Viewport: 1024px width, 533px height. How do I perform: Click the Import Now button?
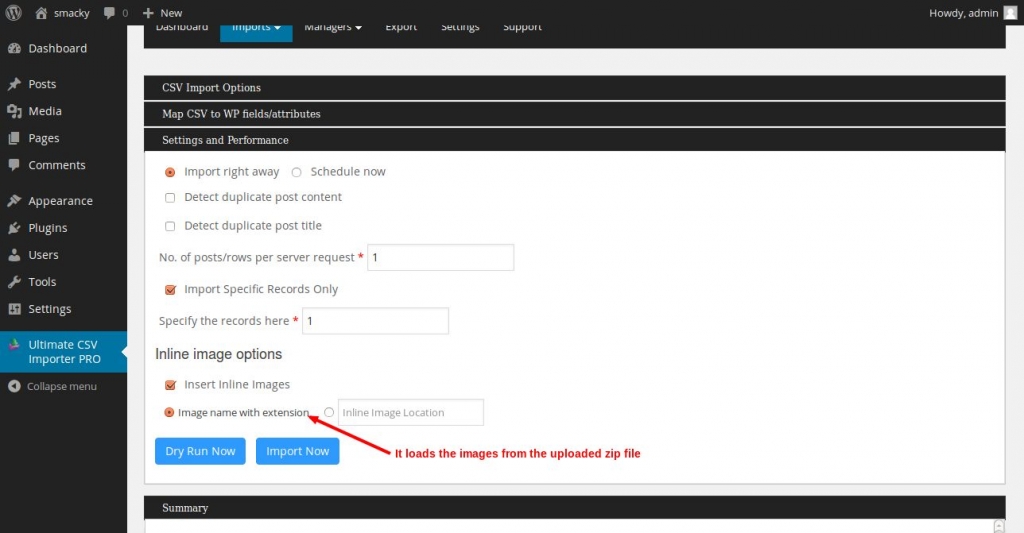[298, 451]
